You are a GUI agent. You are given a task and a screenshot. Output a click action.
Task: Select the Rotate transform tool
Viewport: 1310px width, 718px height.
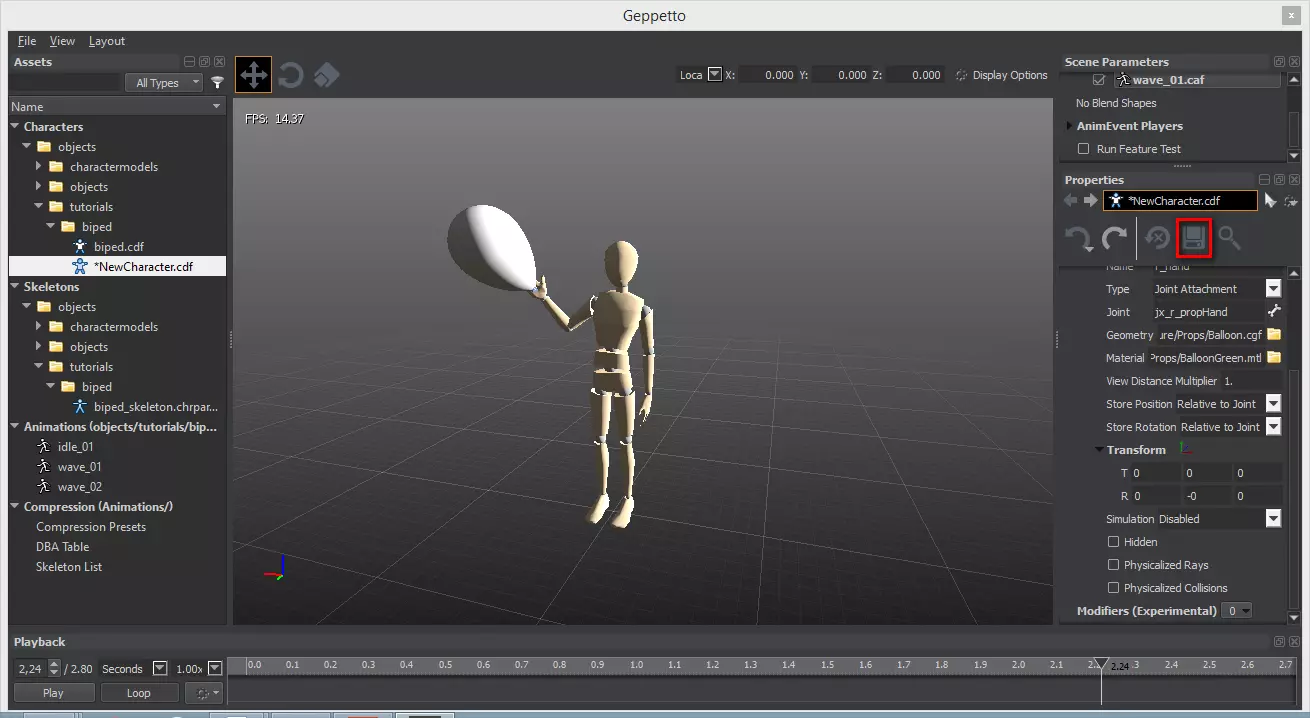(290, 75)
